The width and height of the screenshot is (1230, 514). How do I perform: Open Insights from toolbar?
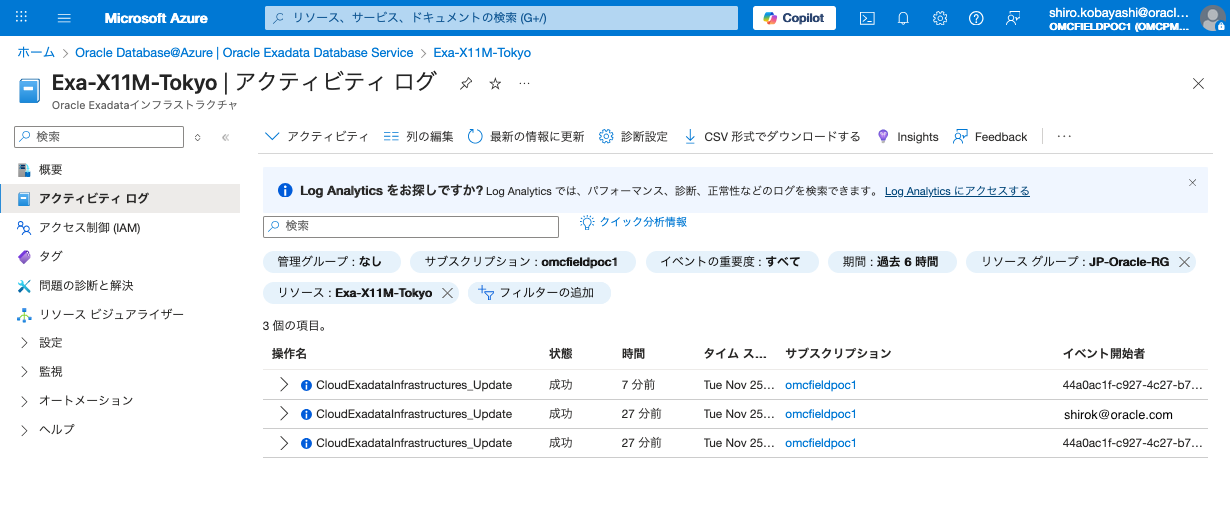[907, 137]
